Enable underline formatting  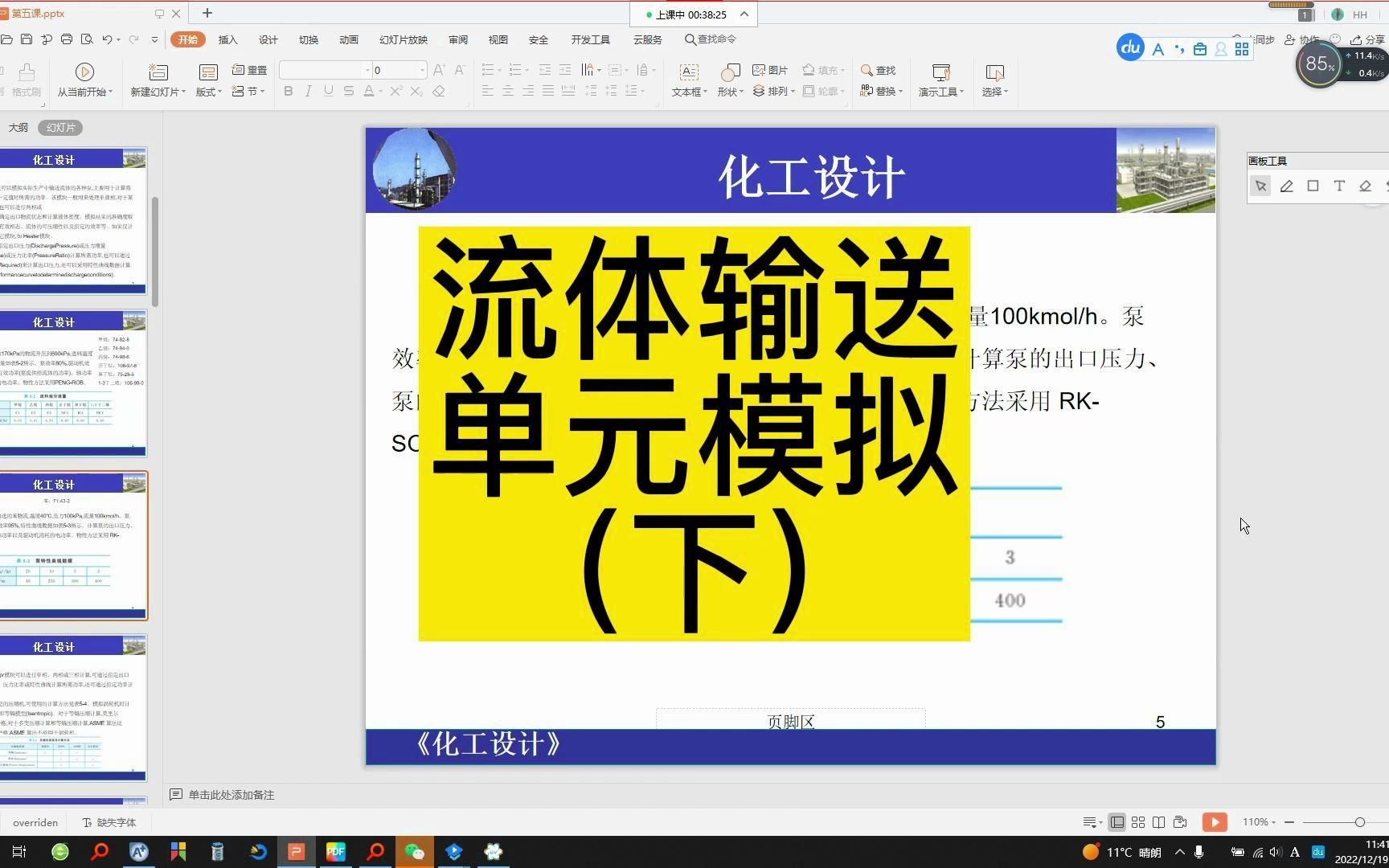tap(329, 91)
